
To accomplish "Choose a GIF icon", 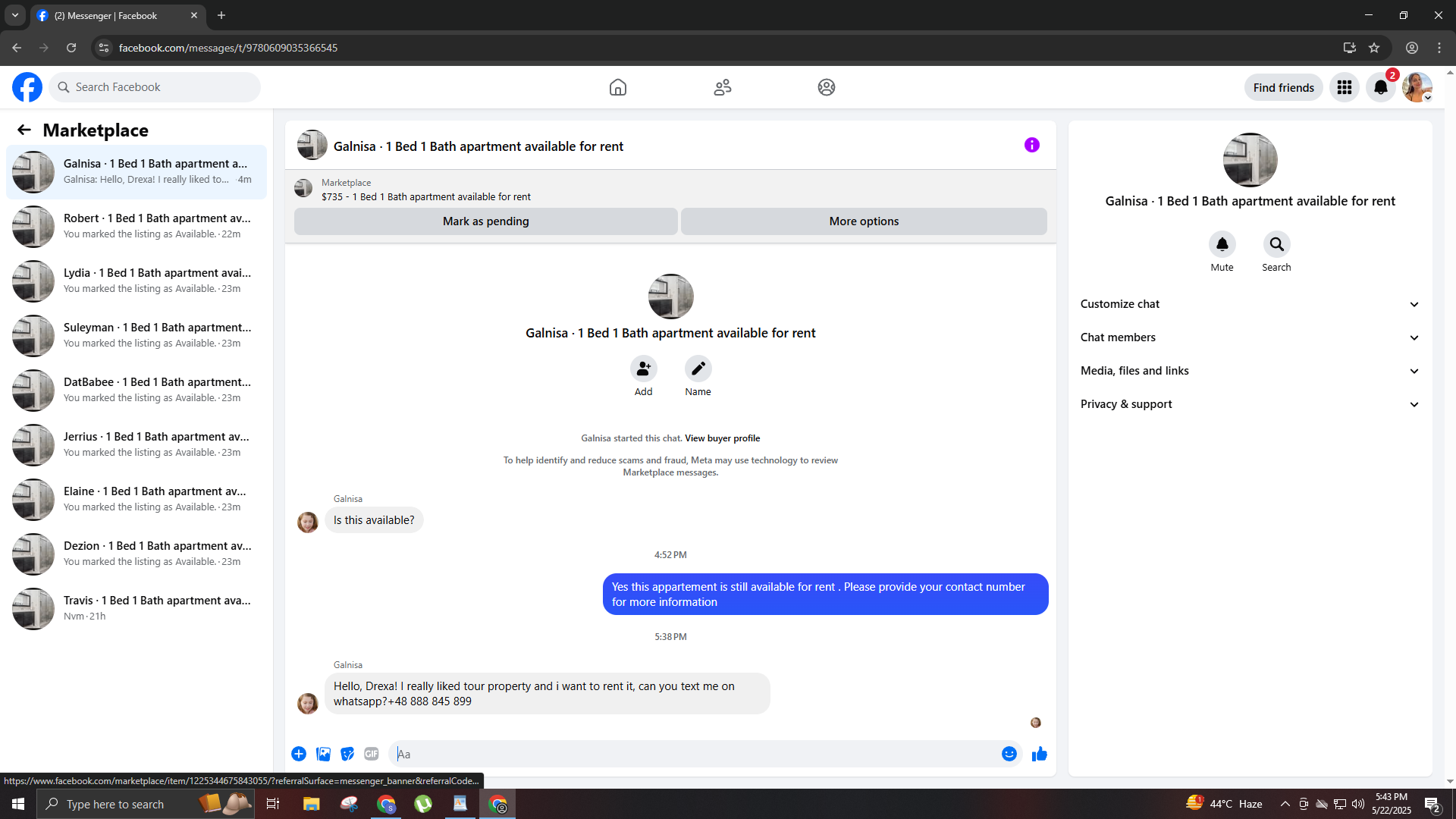I will pyautogui.click(x=372, y=754).
